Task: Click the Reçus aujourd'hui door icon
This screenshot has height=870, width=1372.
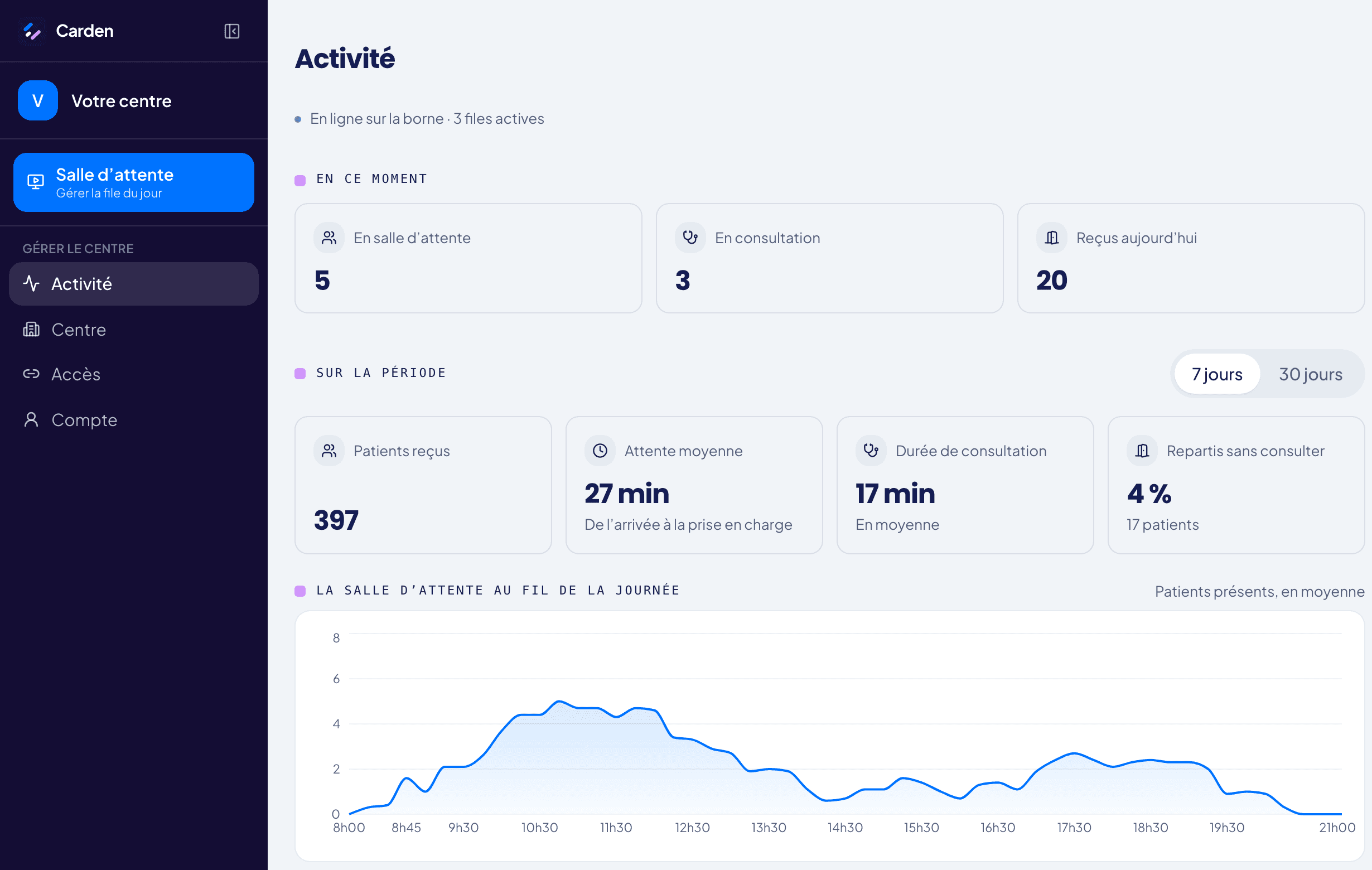Action: pyautogui.click(x=1051, y=238)
